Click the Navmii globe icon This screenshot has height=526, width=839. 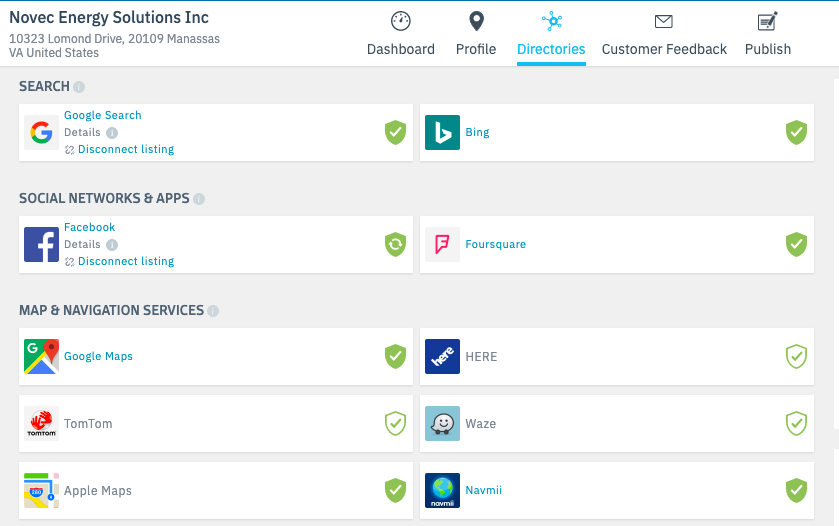pos(442,491)
